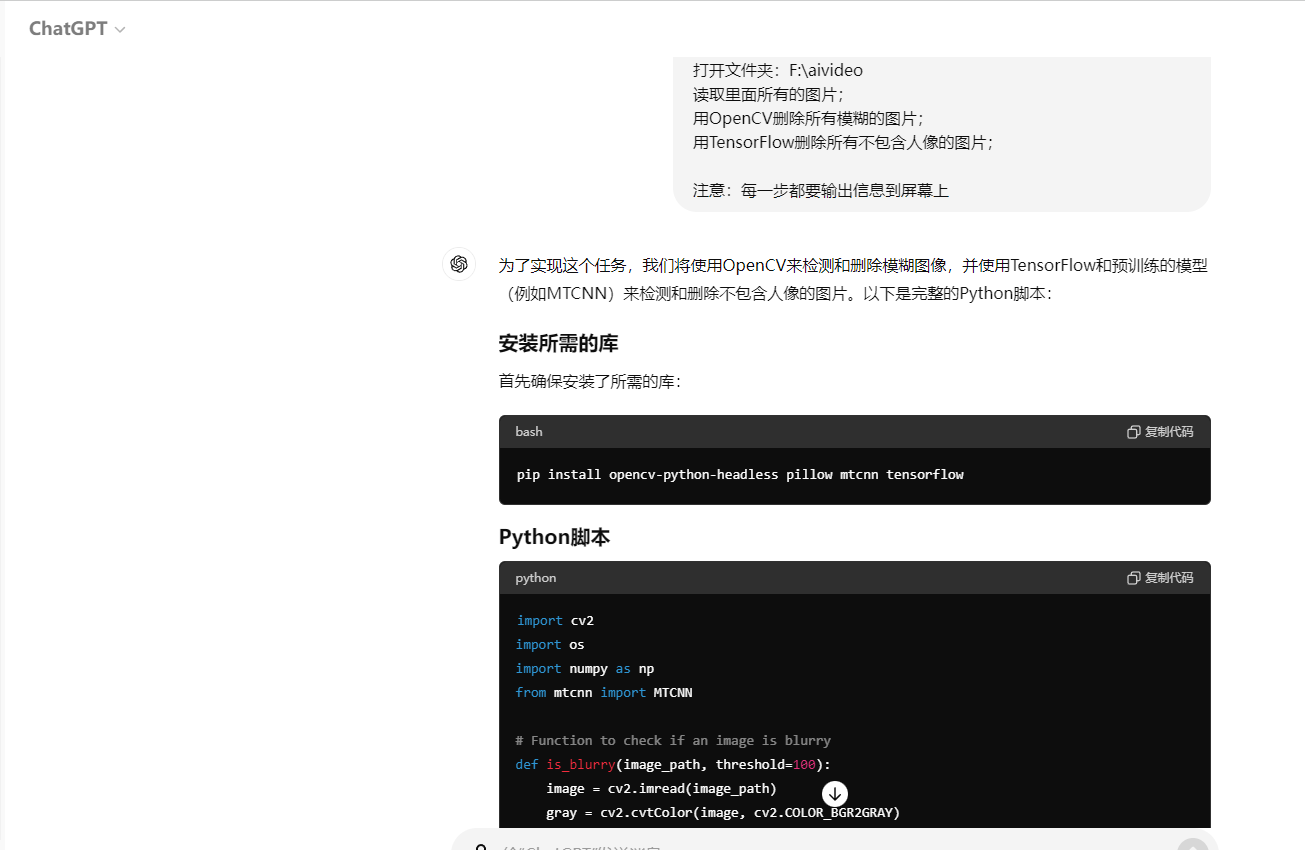Click the 'import numpy as np' line

(x=585, y=669)
